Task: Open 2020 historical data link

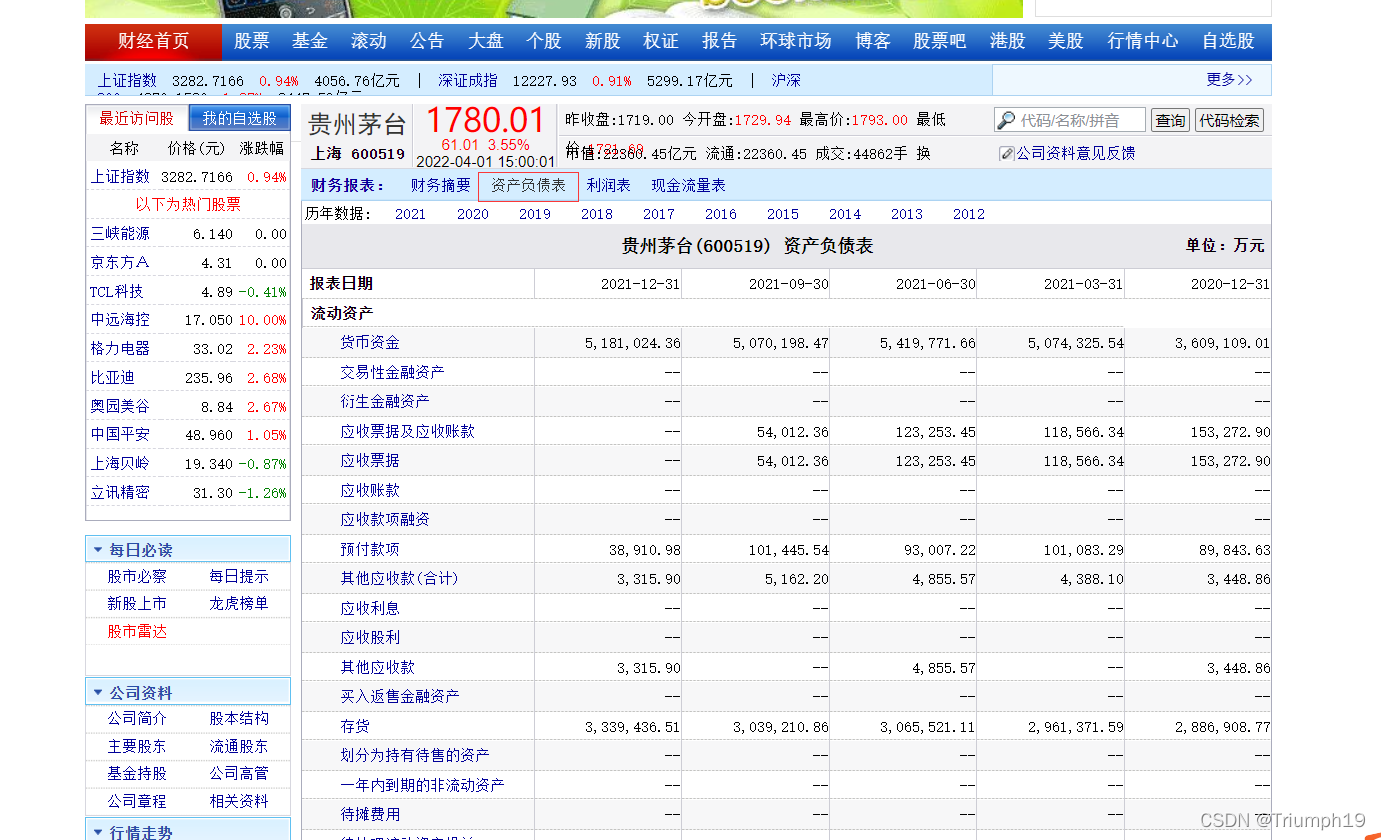Action: [473, 214]
